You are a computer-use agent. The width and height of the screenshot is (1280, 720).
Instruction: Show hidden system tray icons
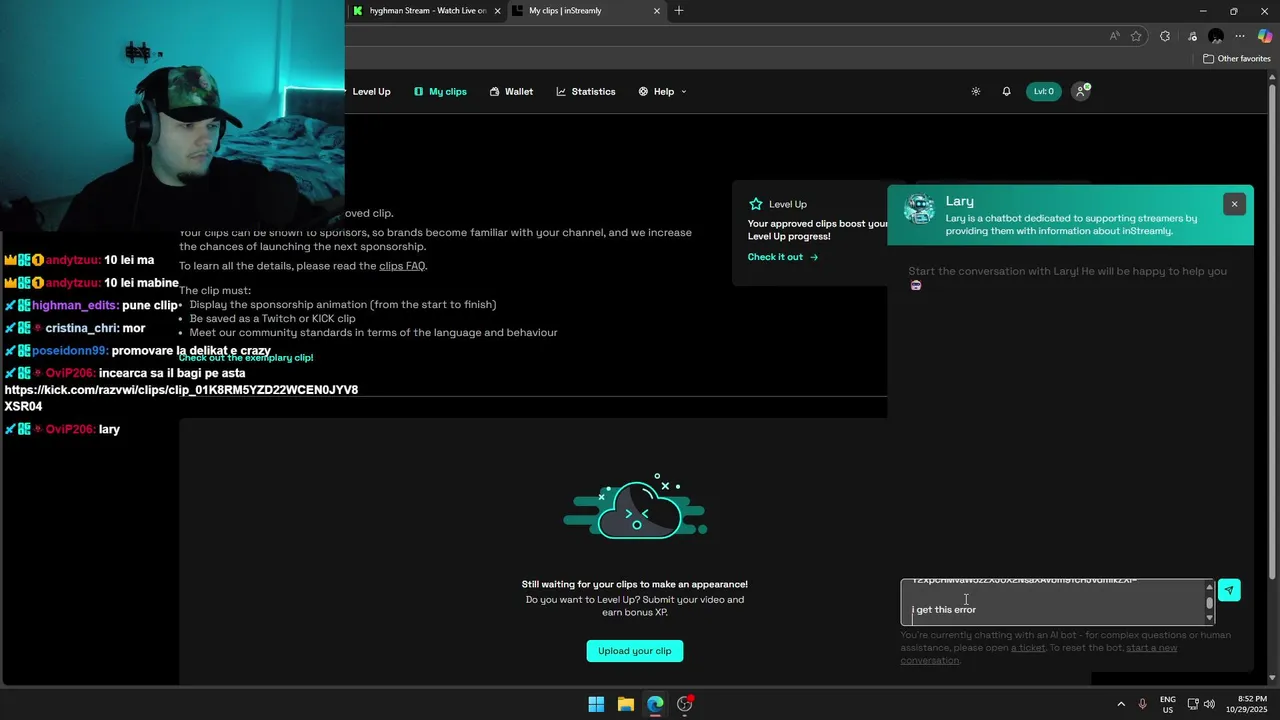coord(1121,704)
